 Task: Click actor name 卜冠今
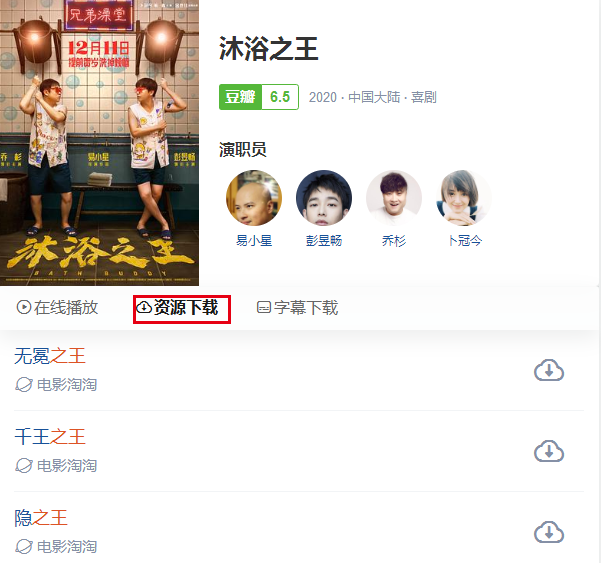coord(465,241)
